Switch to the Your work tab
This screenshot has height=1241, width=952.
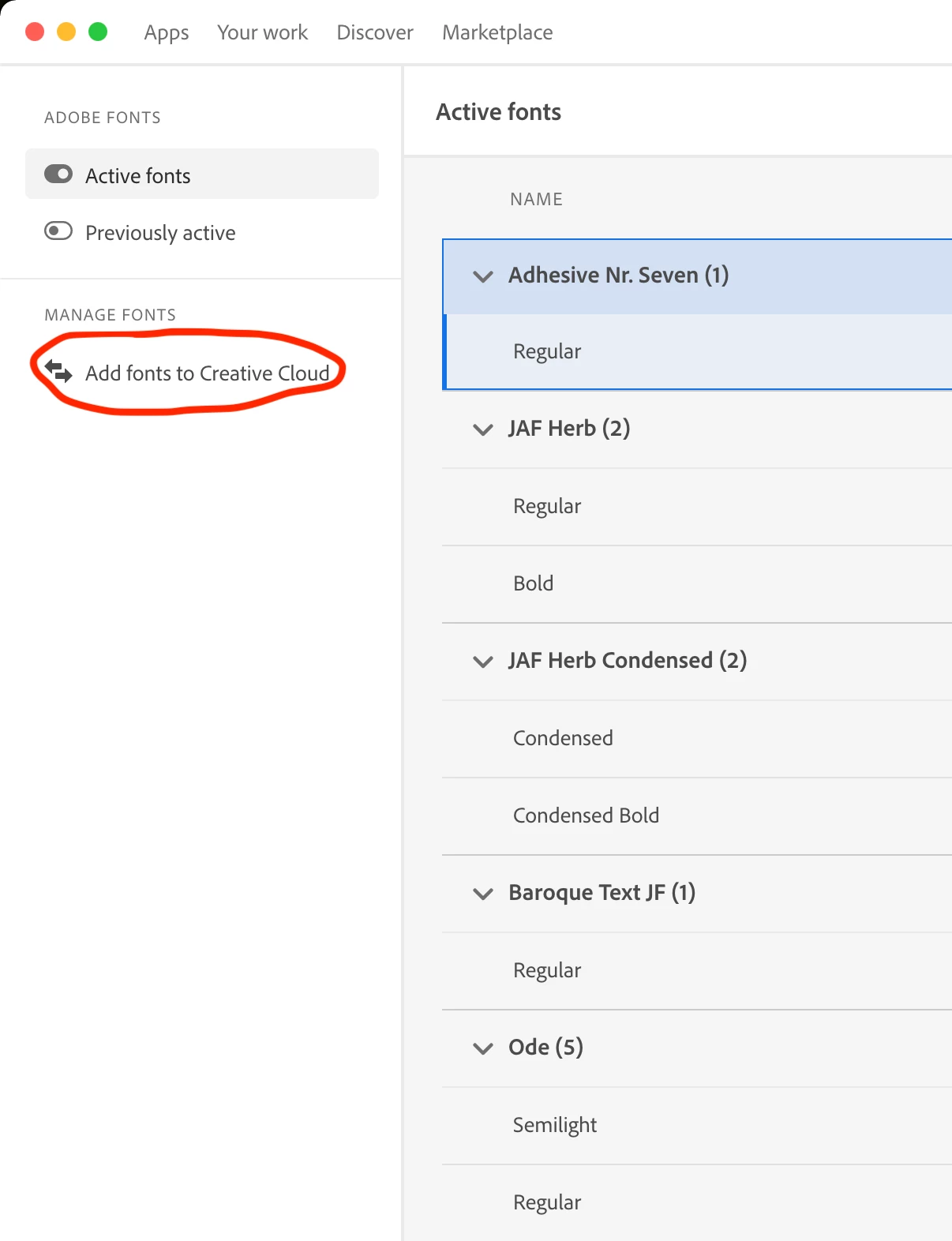[263, 32]
